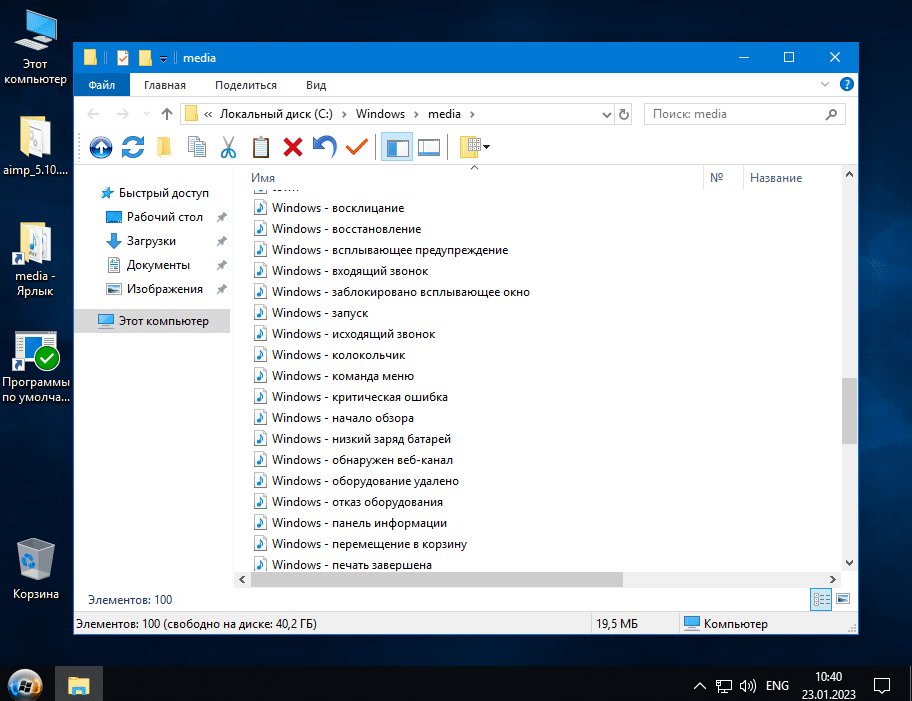Select the 'Windows - критическая ошибка' file

pos(359,397)
